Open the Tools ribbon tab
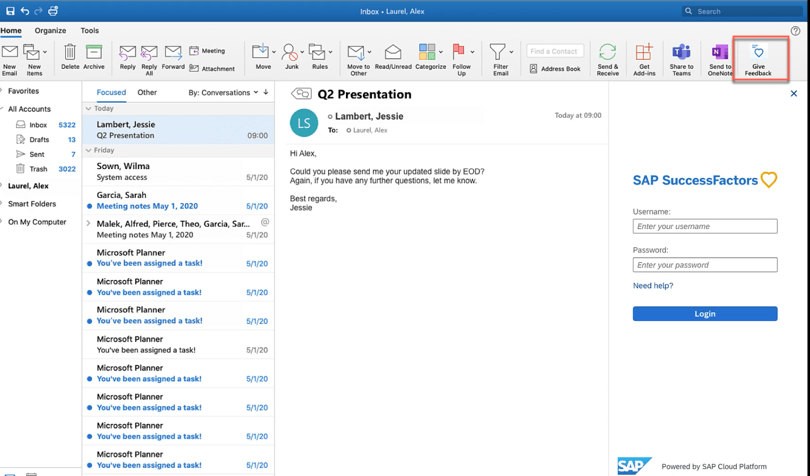The image size is (810, 476). click(90, 31)
